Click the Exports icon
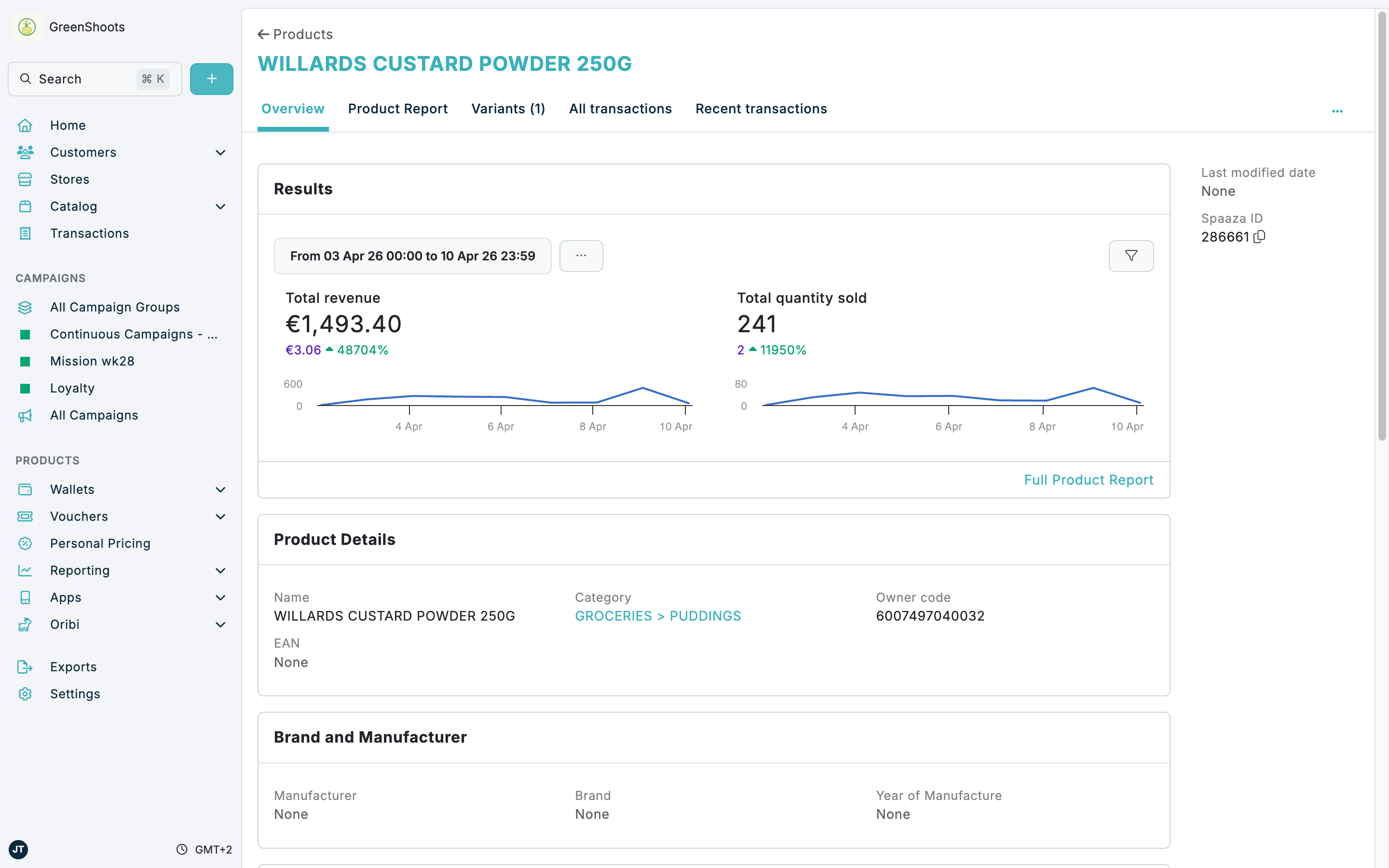Image resolution: width=1389 pixels, height=868 pixels. click(25, 666)
